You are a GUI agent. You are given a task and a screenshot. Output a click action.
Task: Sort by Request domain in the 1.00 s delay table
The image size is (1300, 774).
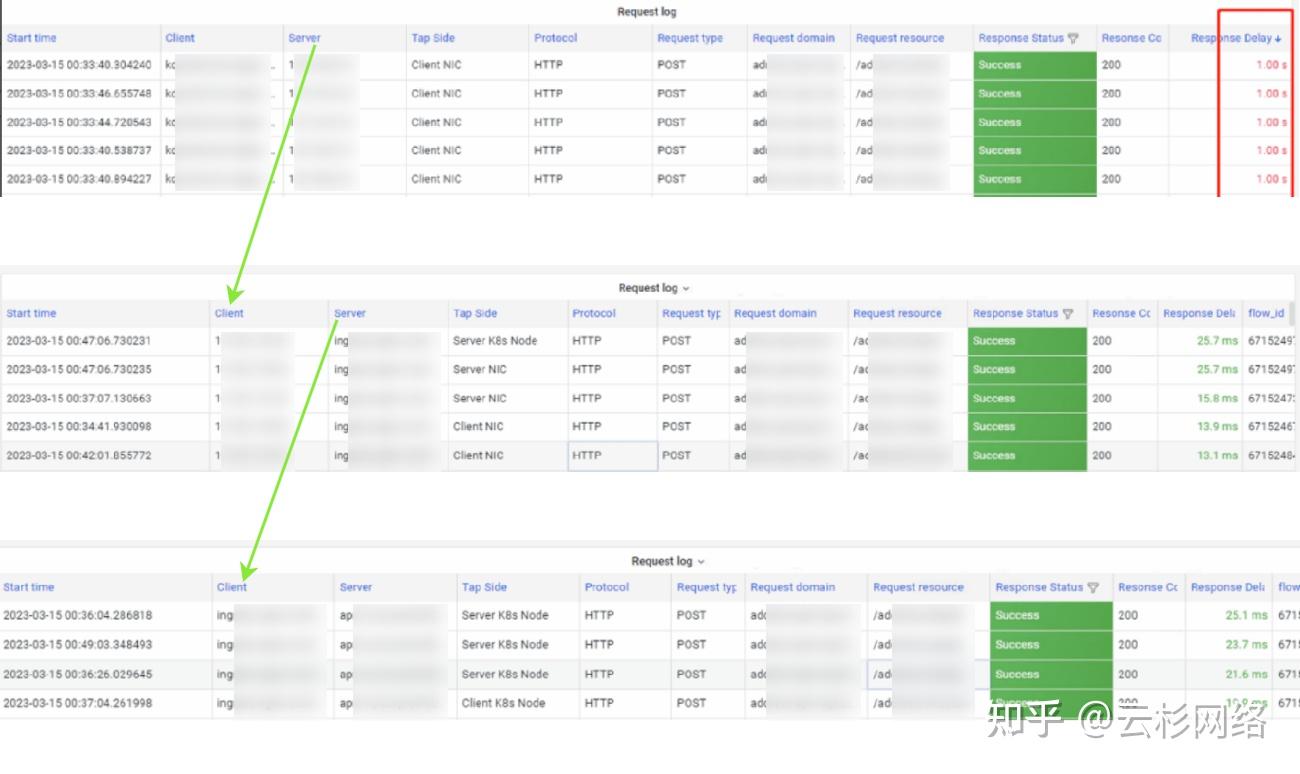[794, 38]
